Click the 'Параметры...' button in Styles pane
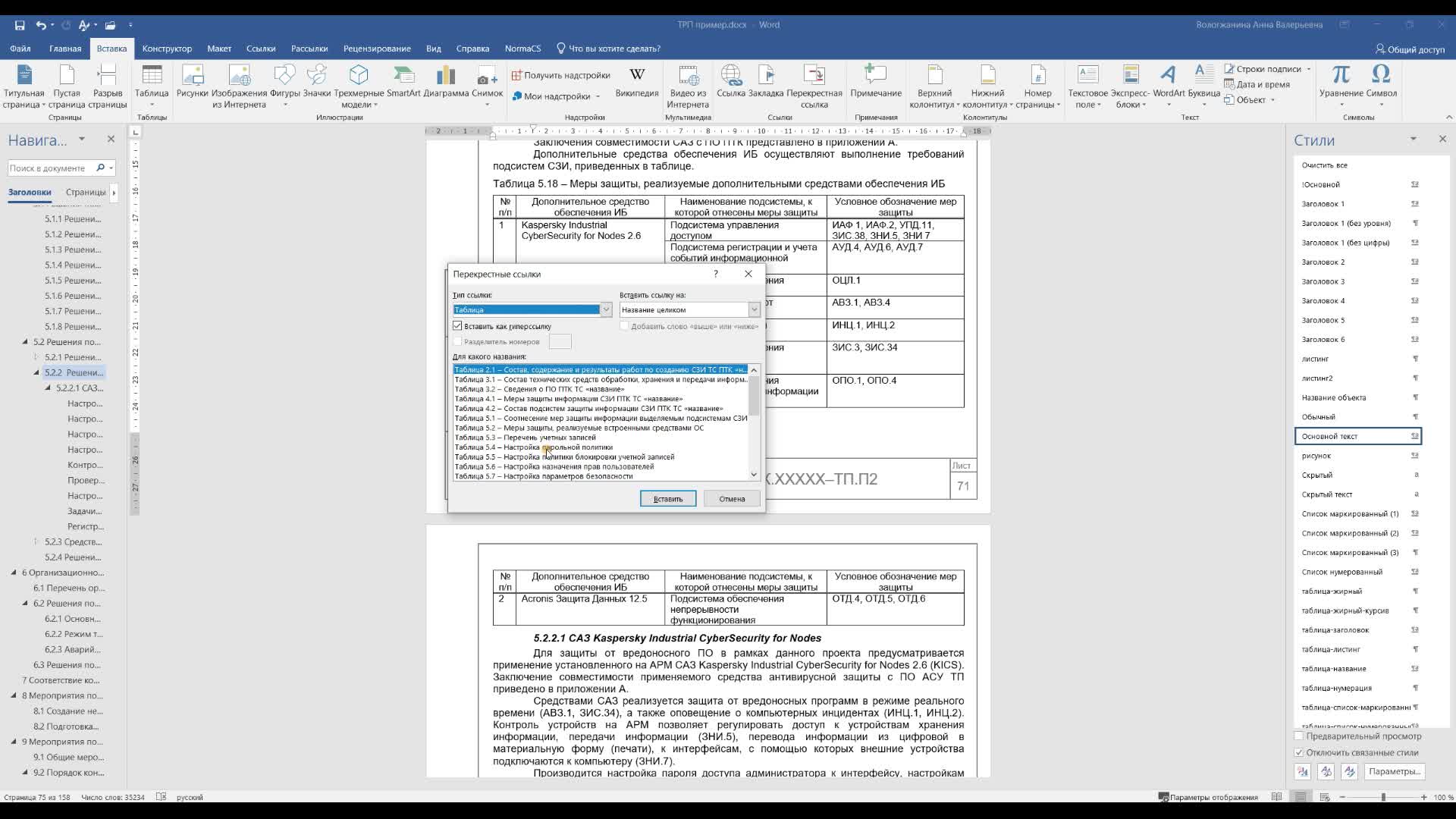 click(1395, 772)
